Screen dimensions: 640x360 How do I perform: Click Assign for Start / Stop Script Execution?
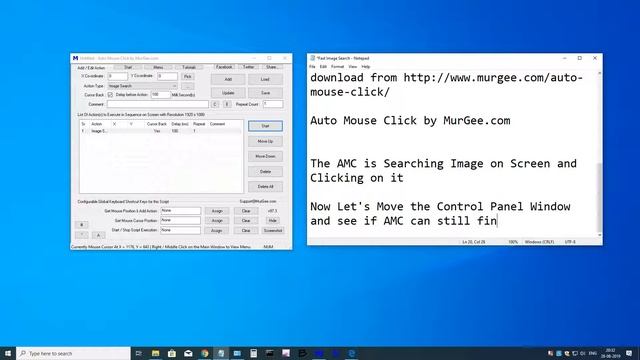tap(217, 231)
